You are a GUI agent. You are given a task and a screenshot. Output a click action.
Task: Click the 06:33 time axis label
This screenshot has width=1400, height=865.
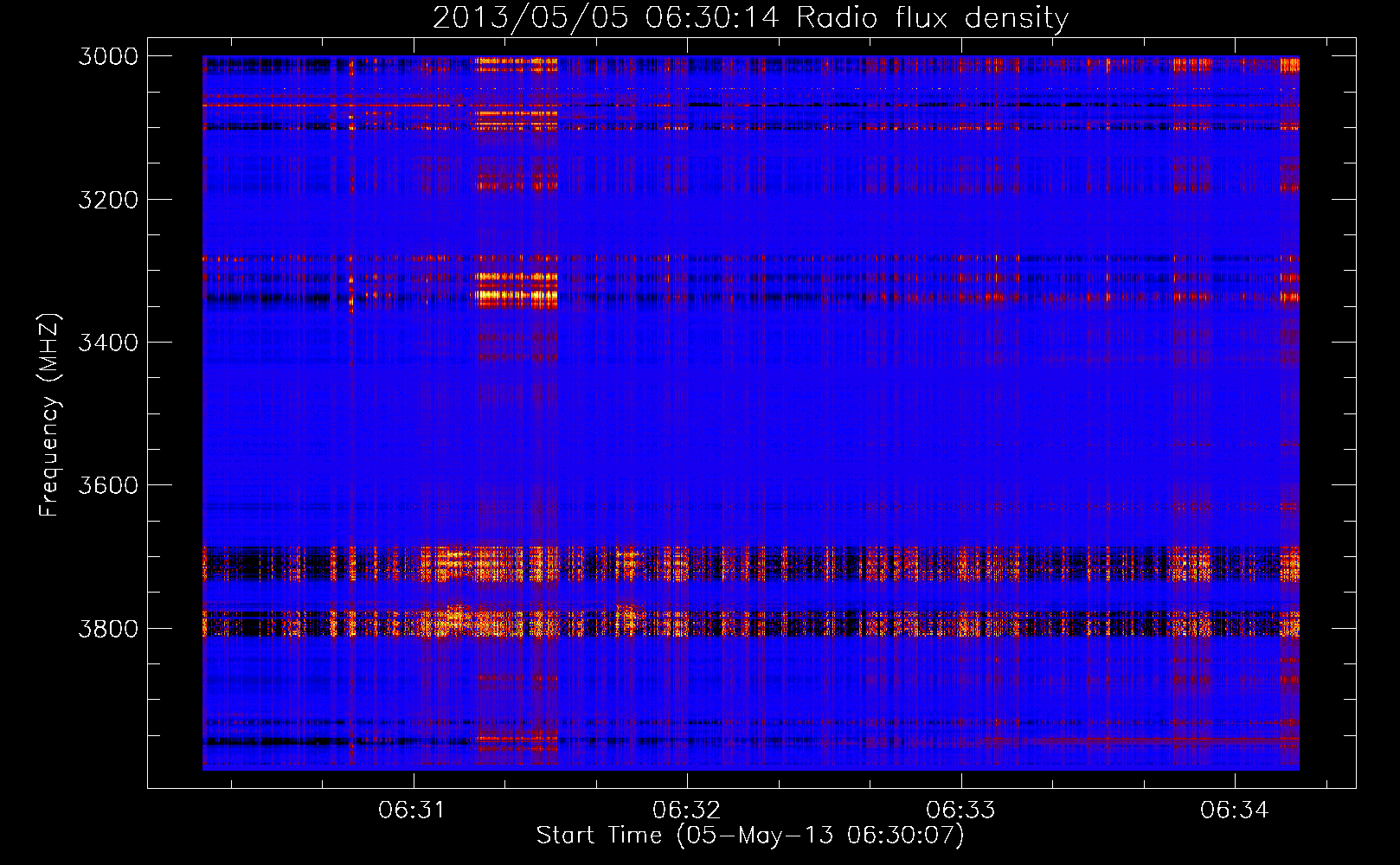(x=960, y=810)
